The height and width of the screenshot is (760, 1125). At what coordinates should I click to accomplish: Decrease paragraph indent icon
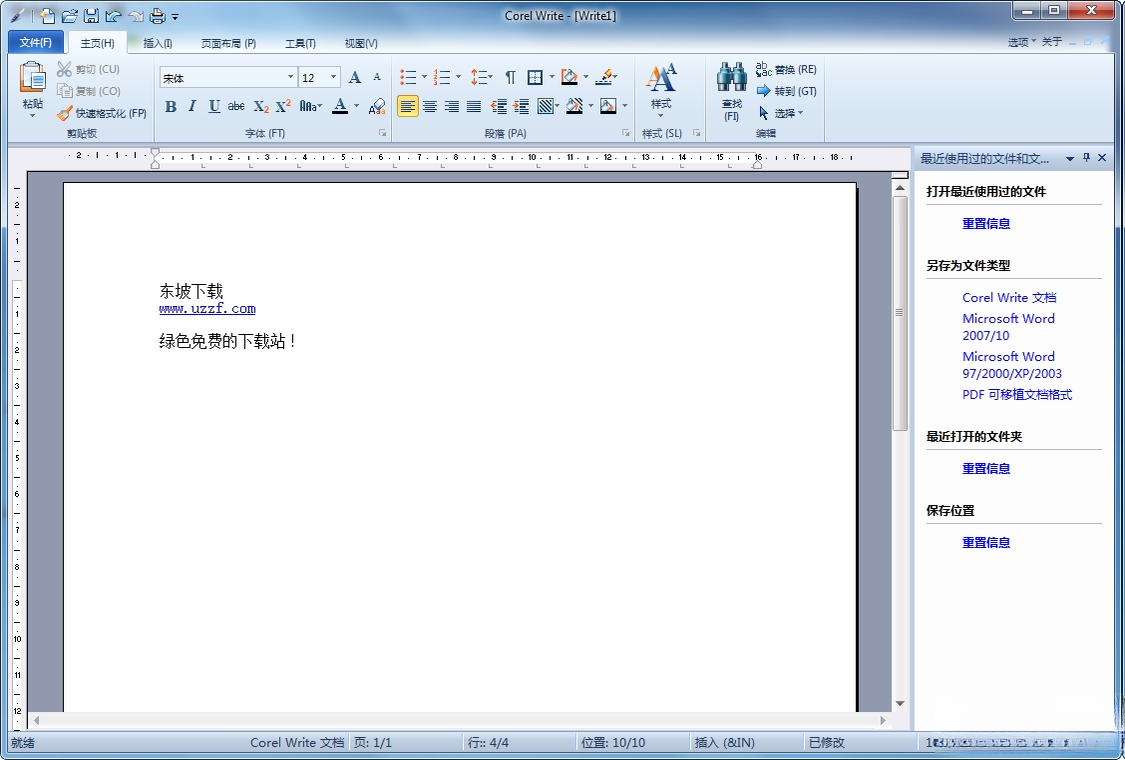pos(499,107)
